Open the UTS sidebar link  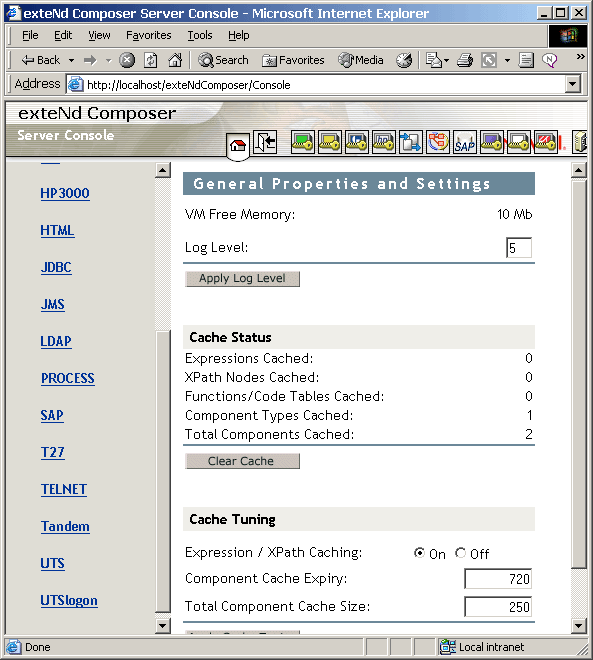53,564
